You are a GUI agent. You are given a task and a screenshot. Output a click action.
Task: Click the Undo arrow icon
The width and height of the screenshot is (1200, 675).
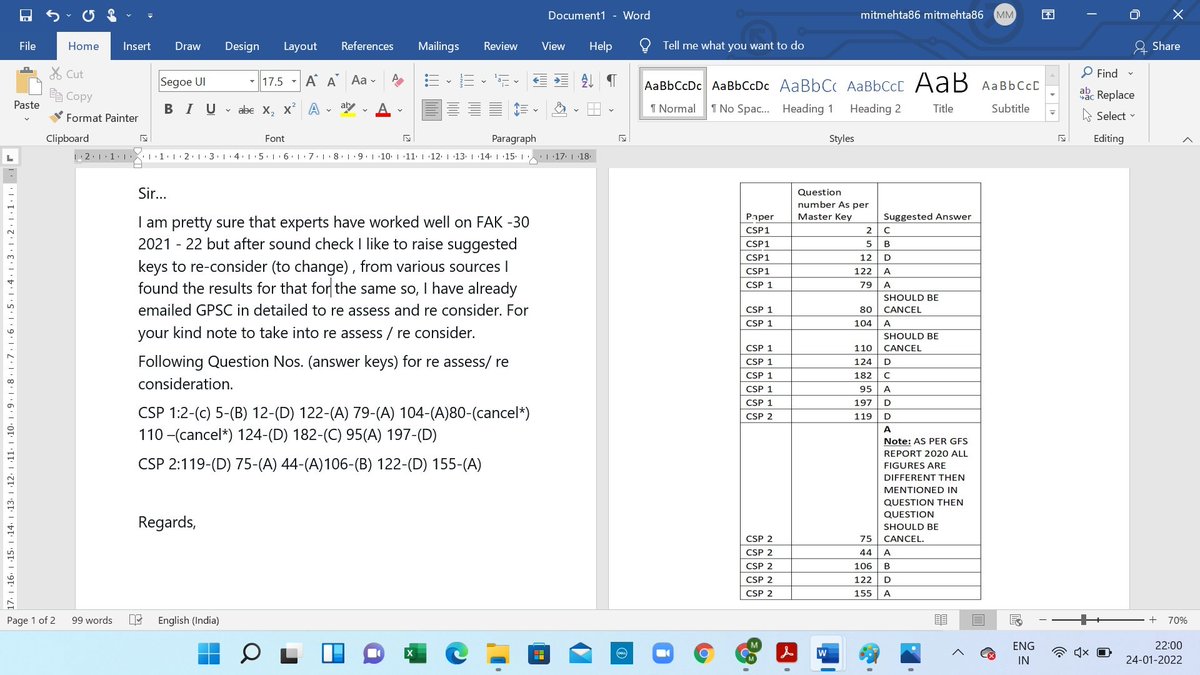(53, 15)
